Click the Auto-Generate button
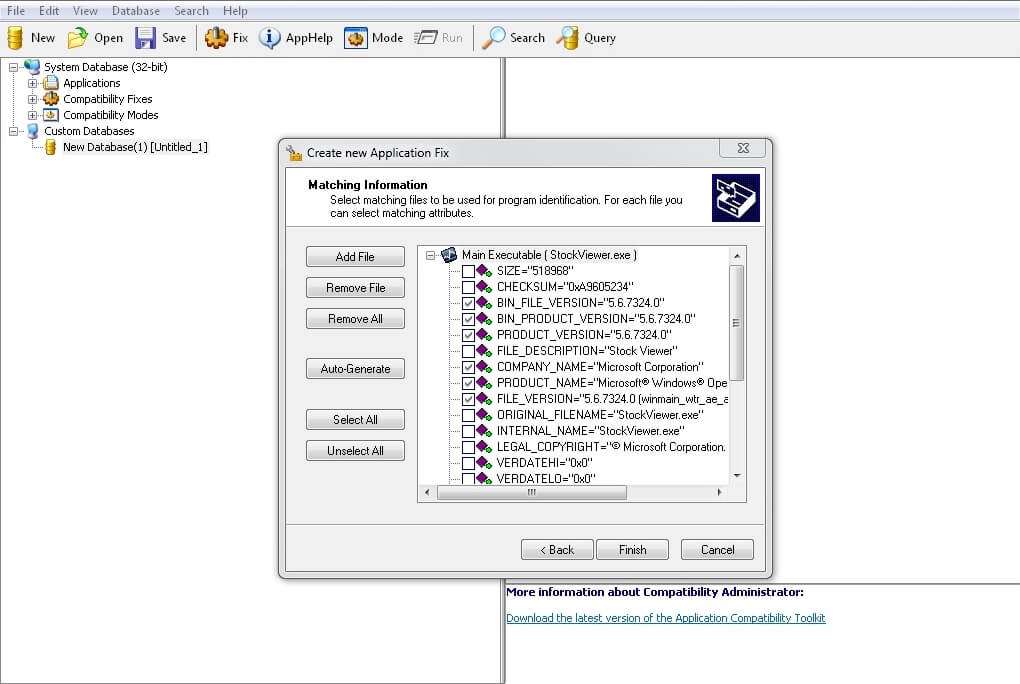Image resolution: width=1020 pixels, height=684 pixels. click(355, 368)
